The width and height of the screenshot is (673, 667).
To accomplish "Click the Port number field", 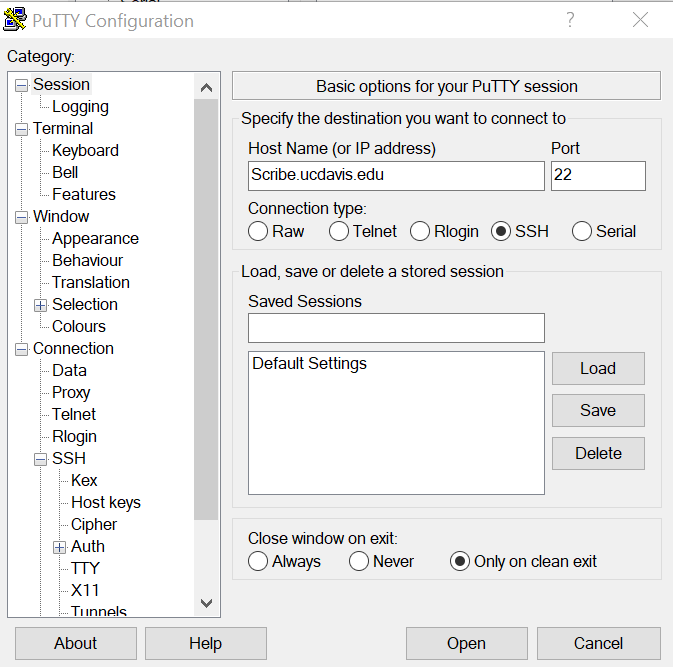I will click(598, 176).
